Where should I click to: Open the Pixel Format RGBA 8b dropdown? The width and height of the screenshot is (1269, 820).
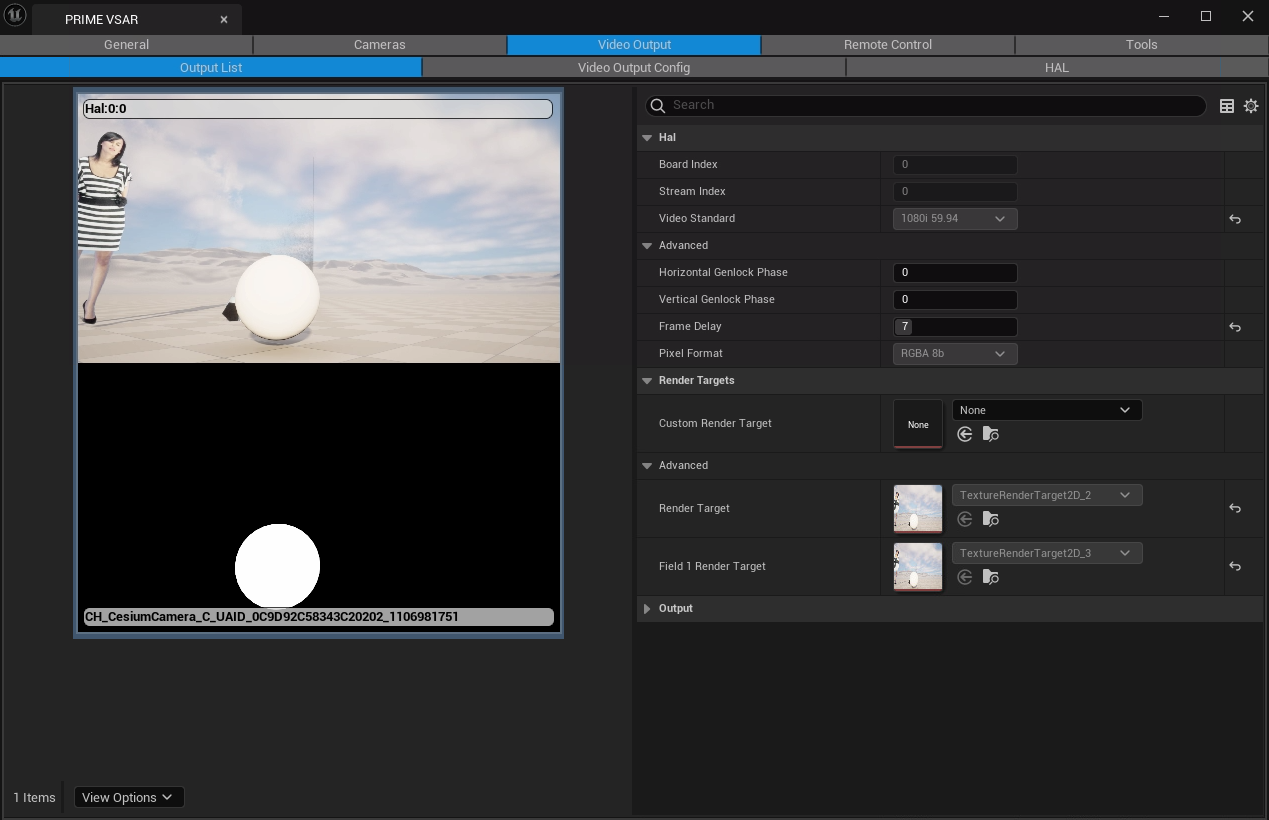955,354
